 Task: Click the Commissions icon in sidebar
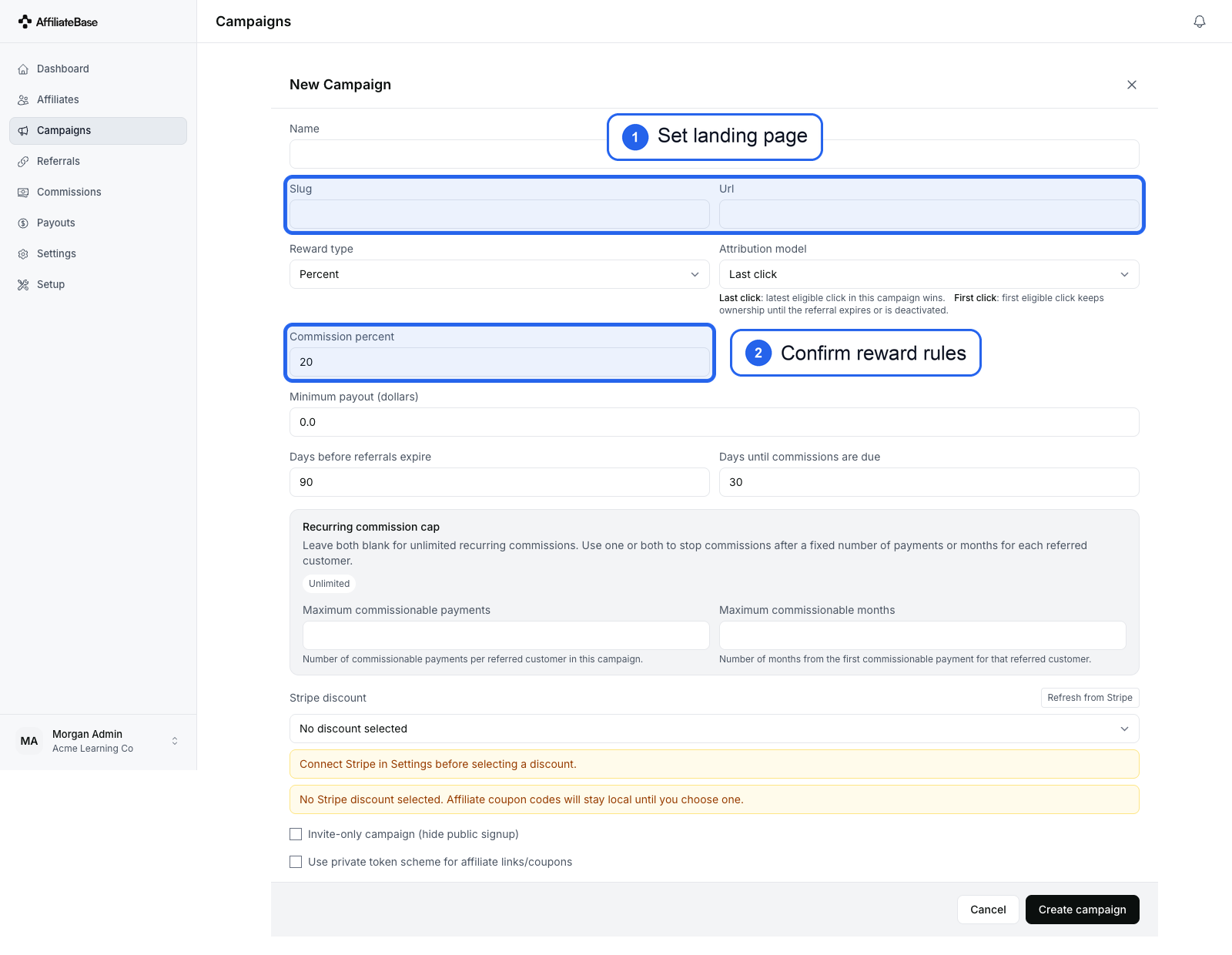click(x=23, y=193)
